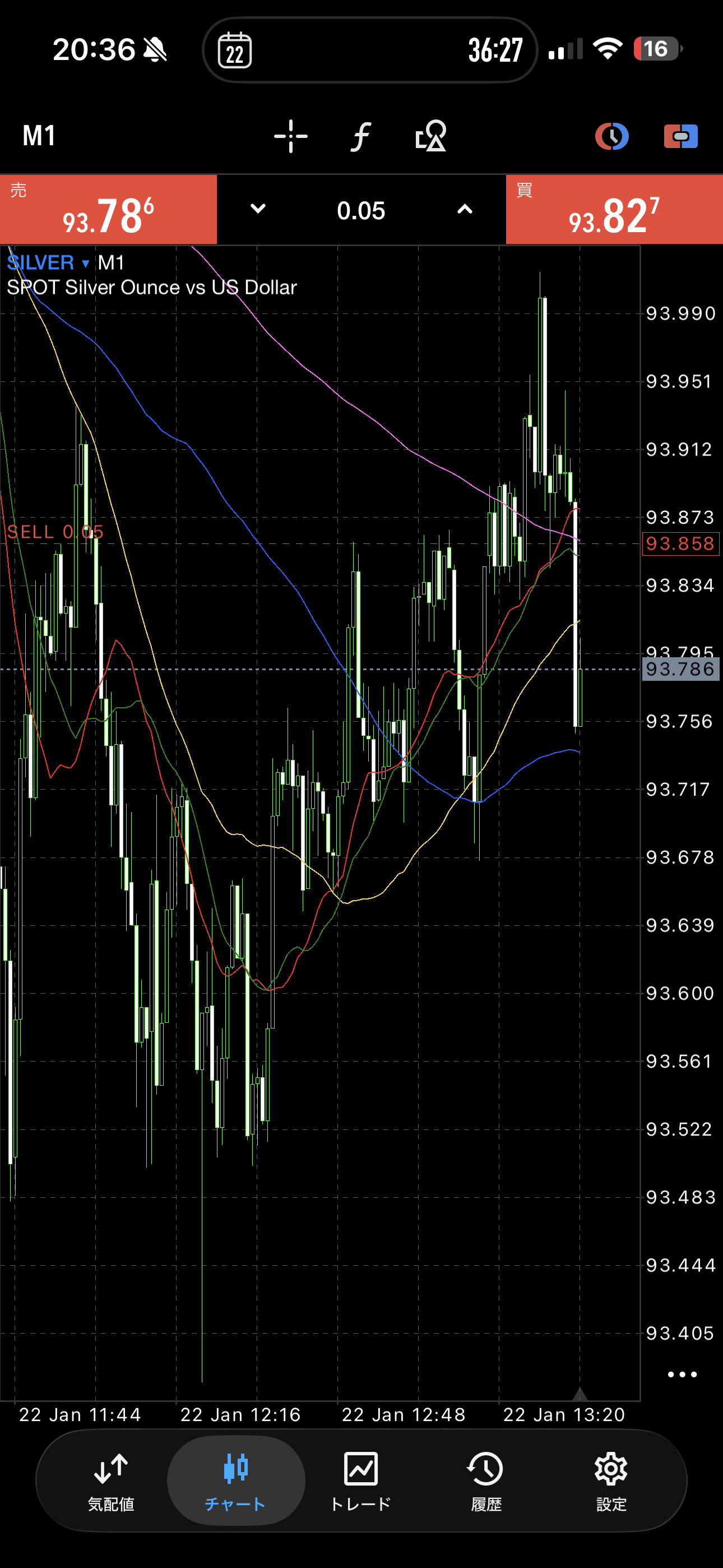Viewport: 723px width, 1568px height.
Task: Open the 履歴 history tab
Action: [x=486, y=1481]
